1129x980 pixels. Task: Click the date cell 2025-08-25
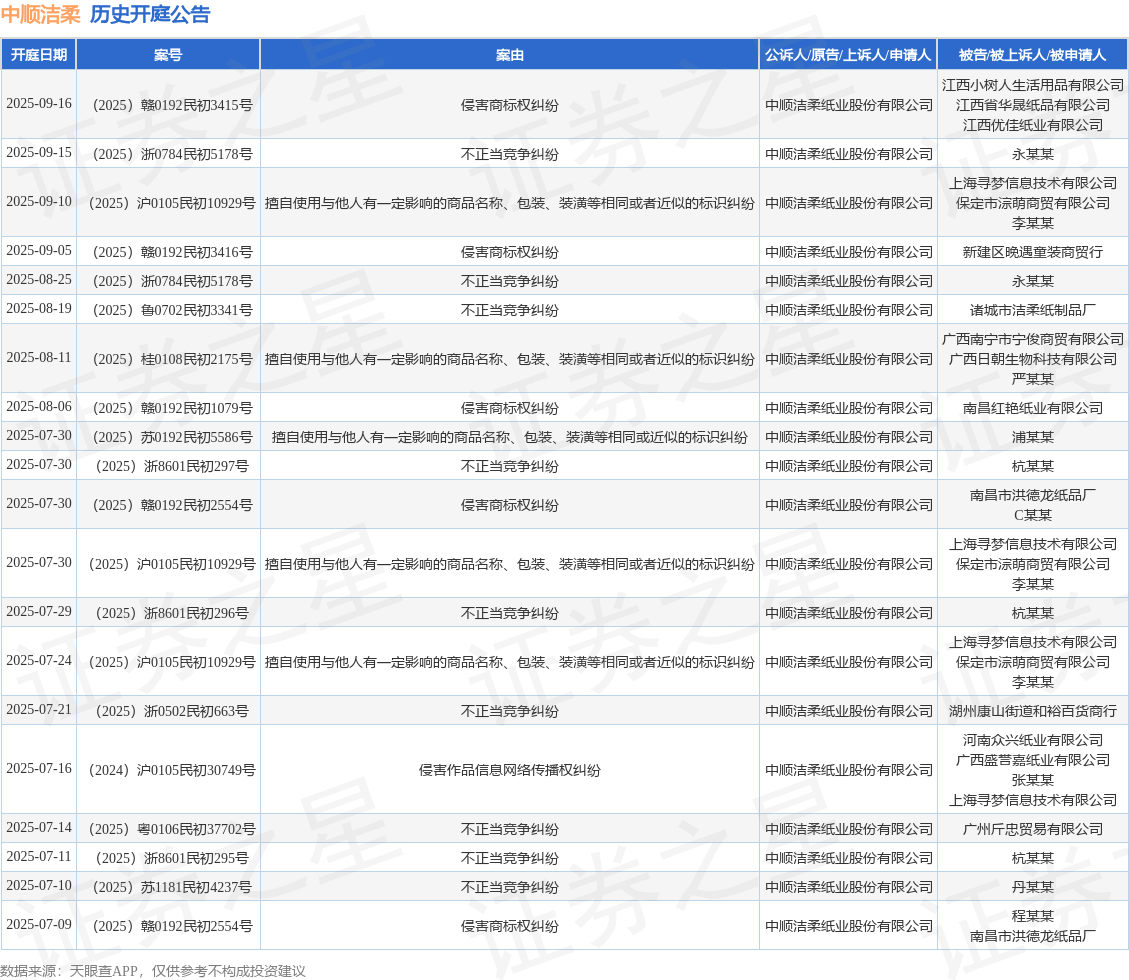tap(39, 279)
